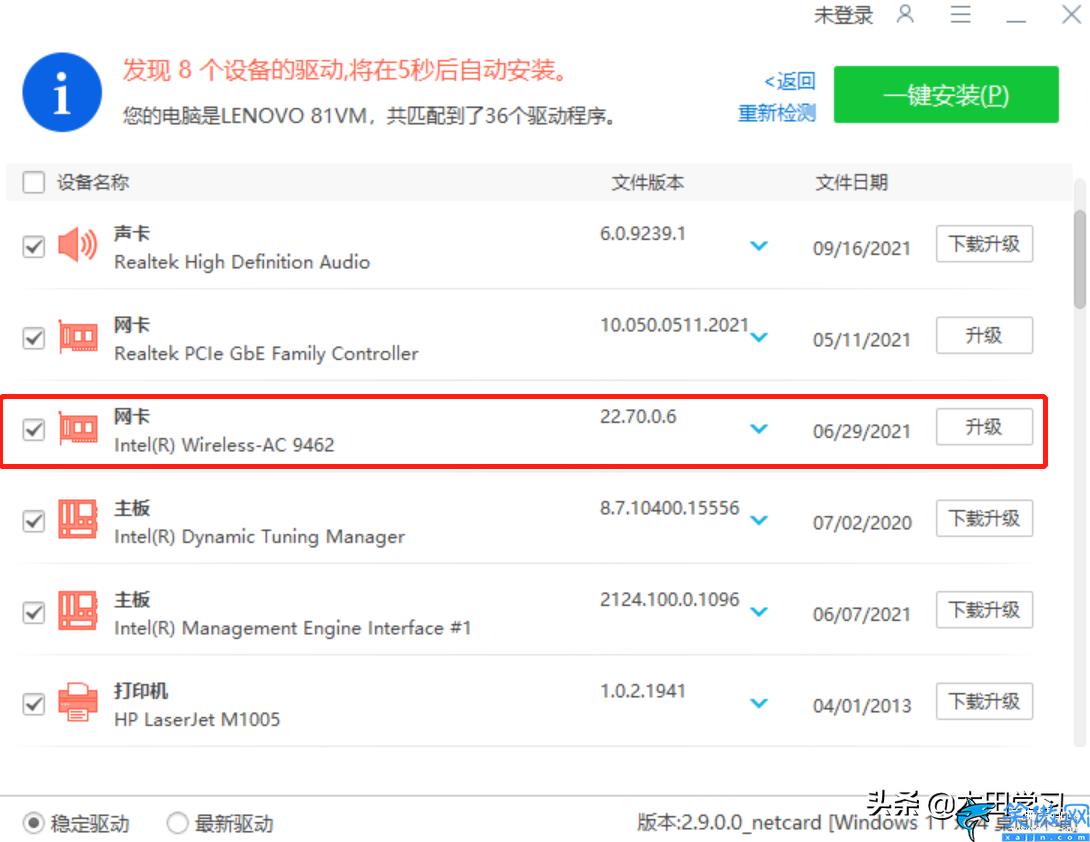Click the Intel(R) Wireless-AC 9462 name
This screenshot has width=1090, height=842.
click(x=224, y=445)
